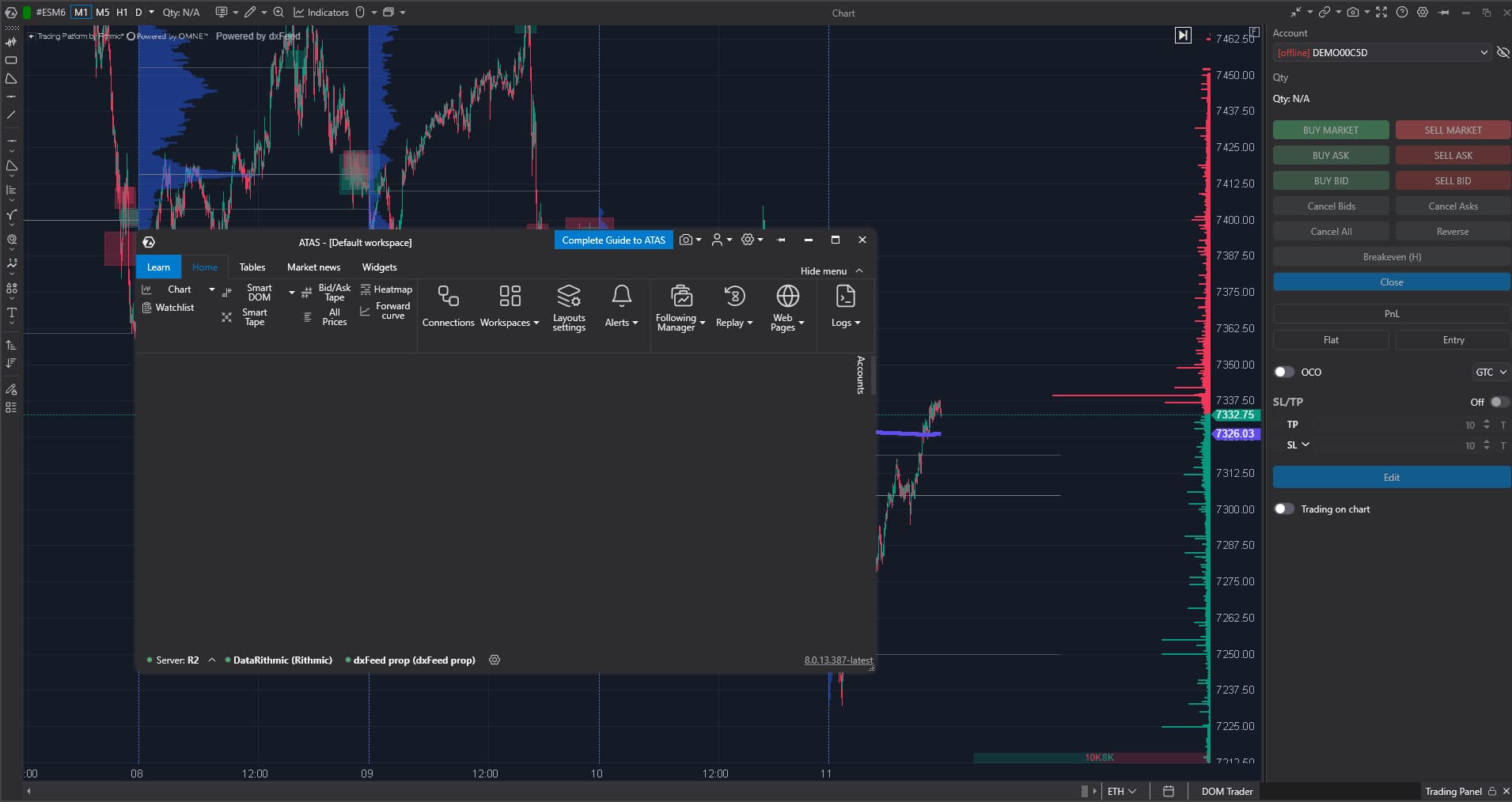Open the Indicators list
The height and width of the screenshot is (802, 1512).
[321, 13]
